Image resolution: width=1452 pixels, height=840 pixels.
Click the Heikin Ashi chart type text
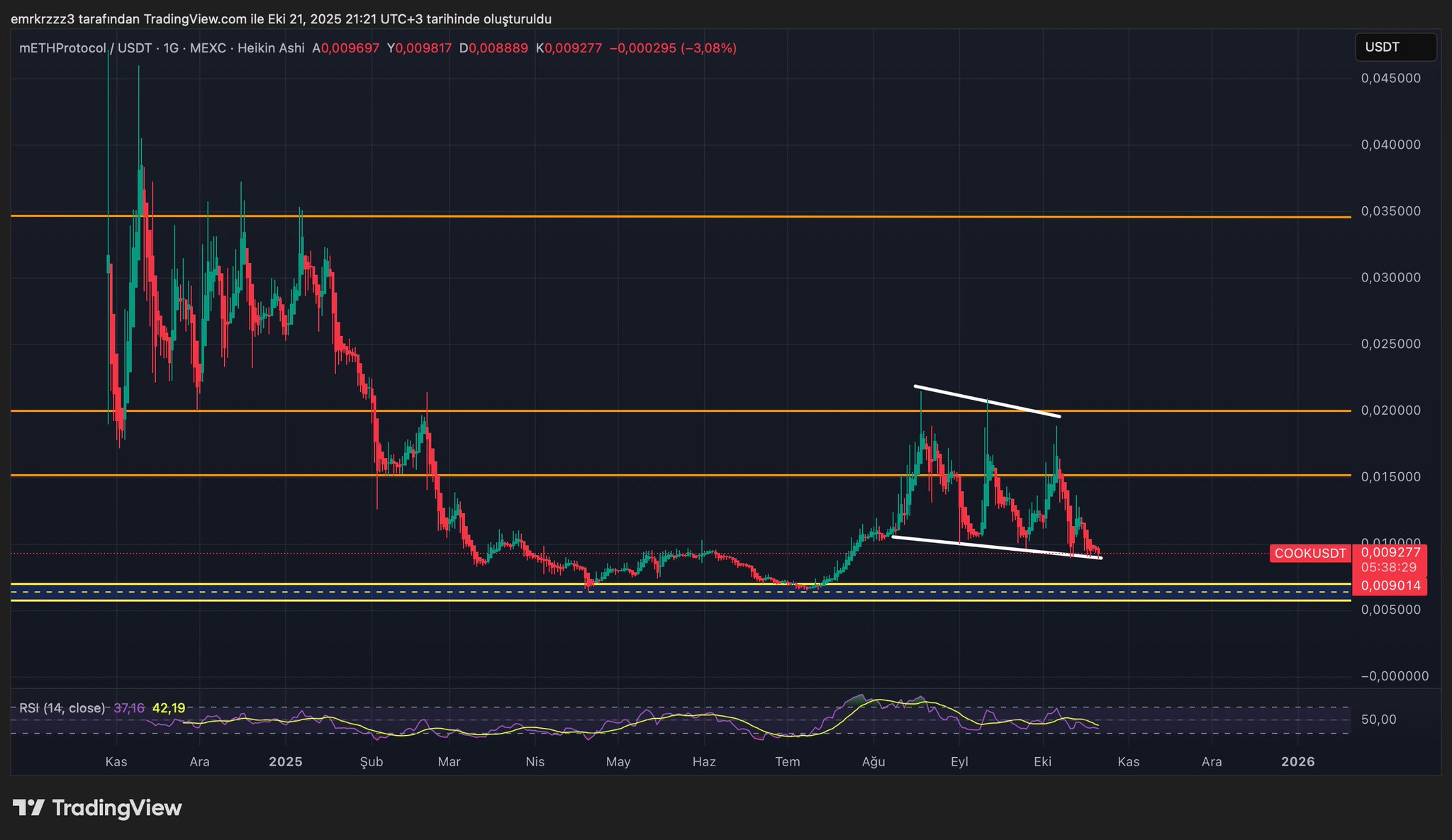(x=271, y=48)
